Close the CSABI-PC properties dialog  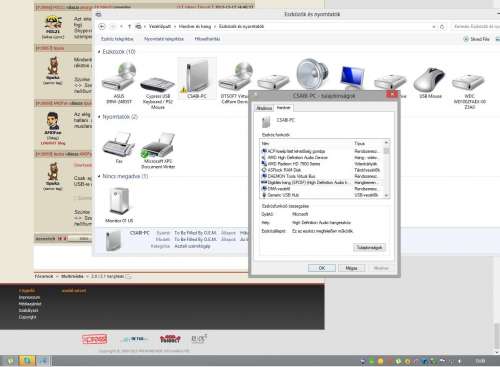(x=392, y=94)
